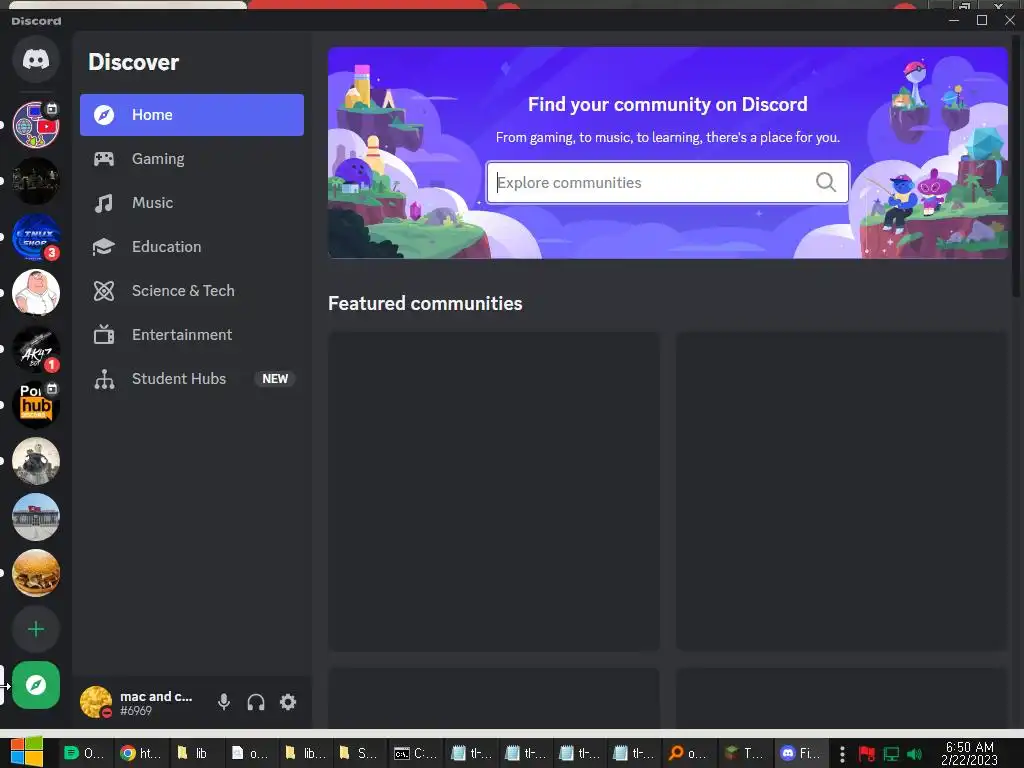The height and width of the screenshot is (768, 1024).
Task: Add a server with the plus button
Action: tap(36, 629)
